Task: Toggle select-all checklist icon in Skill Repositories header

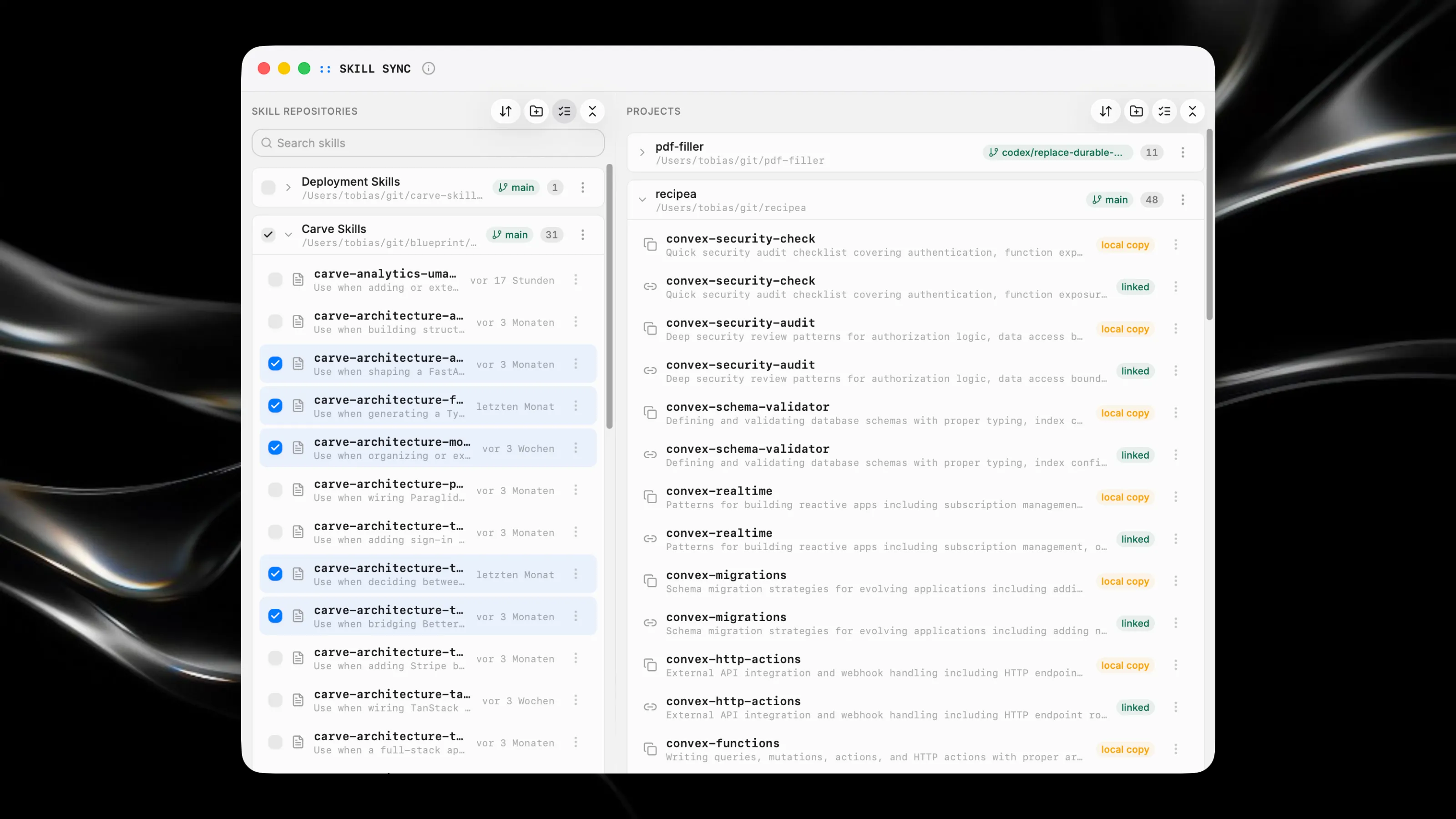Action: point(564,111)
